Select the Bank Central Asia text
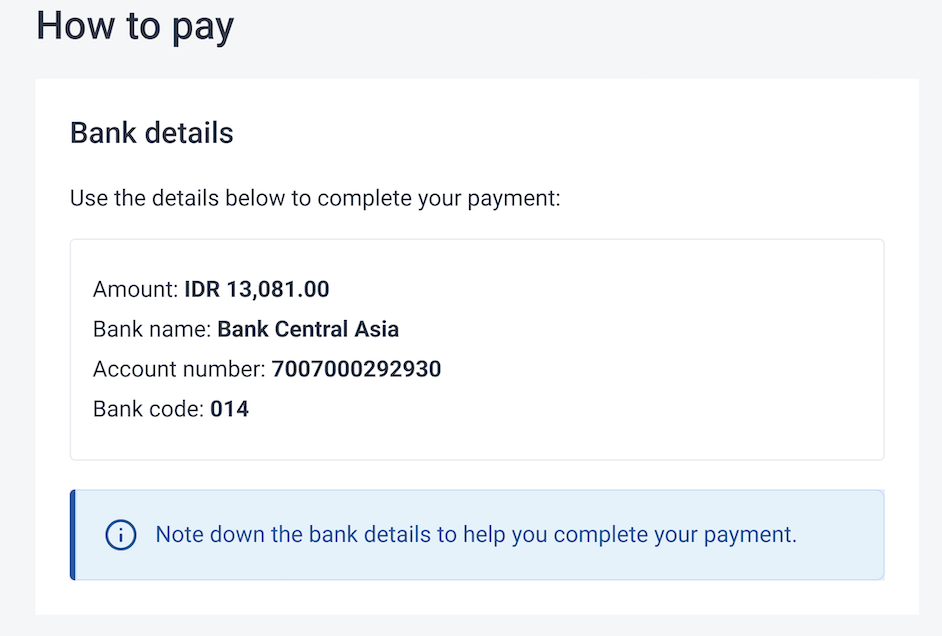This screenshot has width=942, height=636. point(308,329)
